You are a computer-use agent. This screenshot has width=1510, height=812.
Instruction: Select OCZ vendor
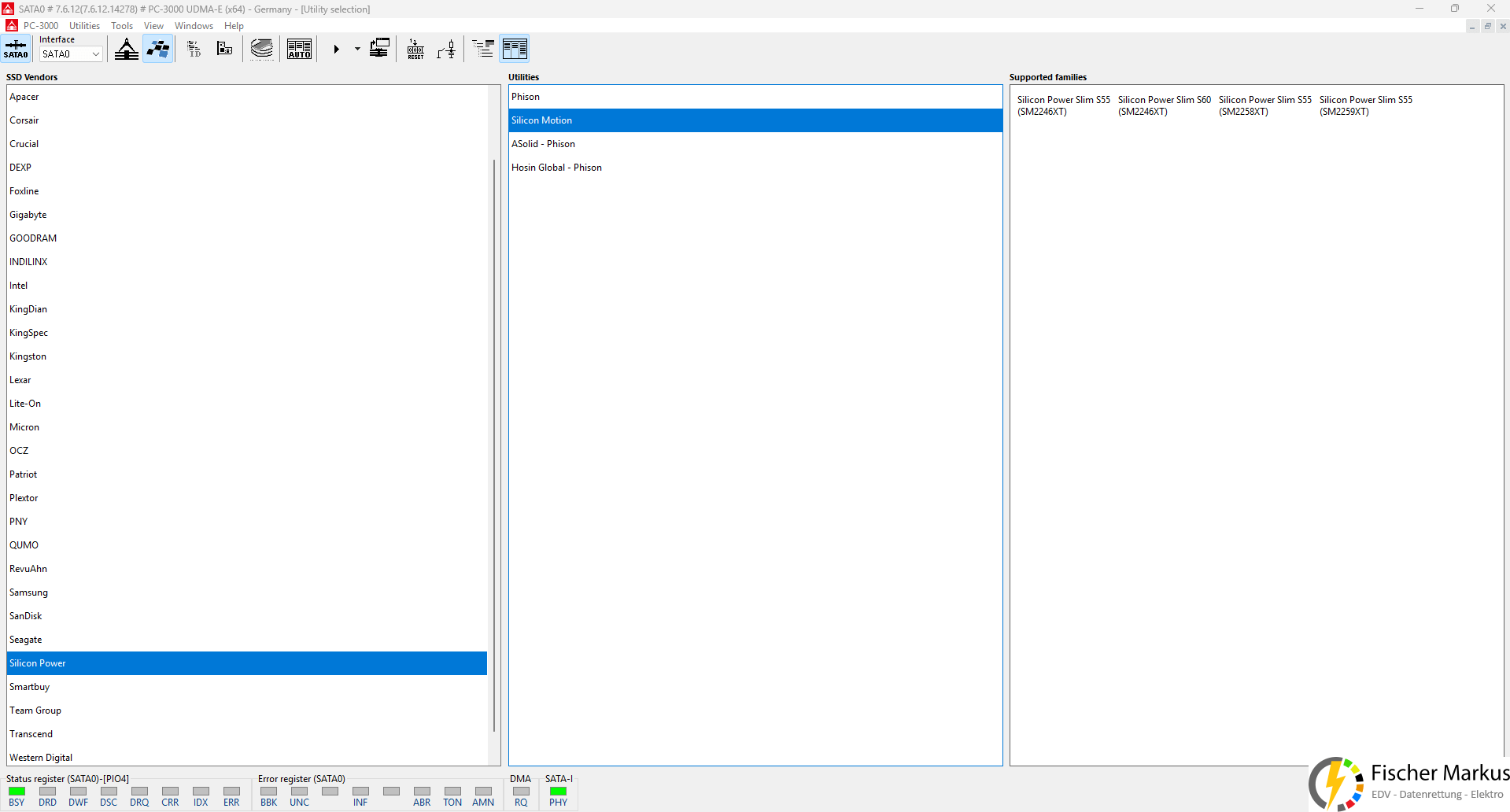pyautogui.click(x=247, y=451)
